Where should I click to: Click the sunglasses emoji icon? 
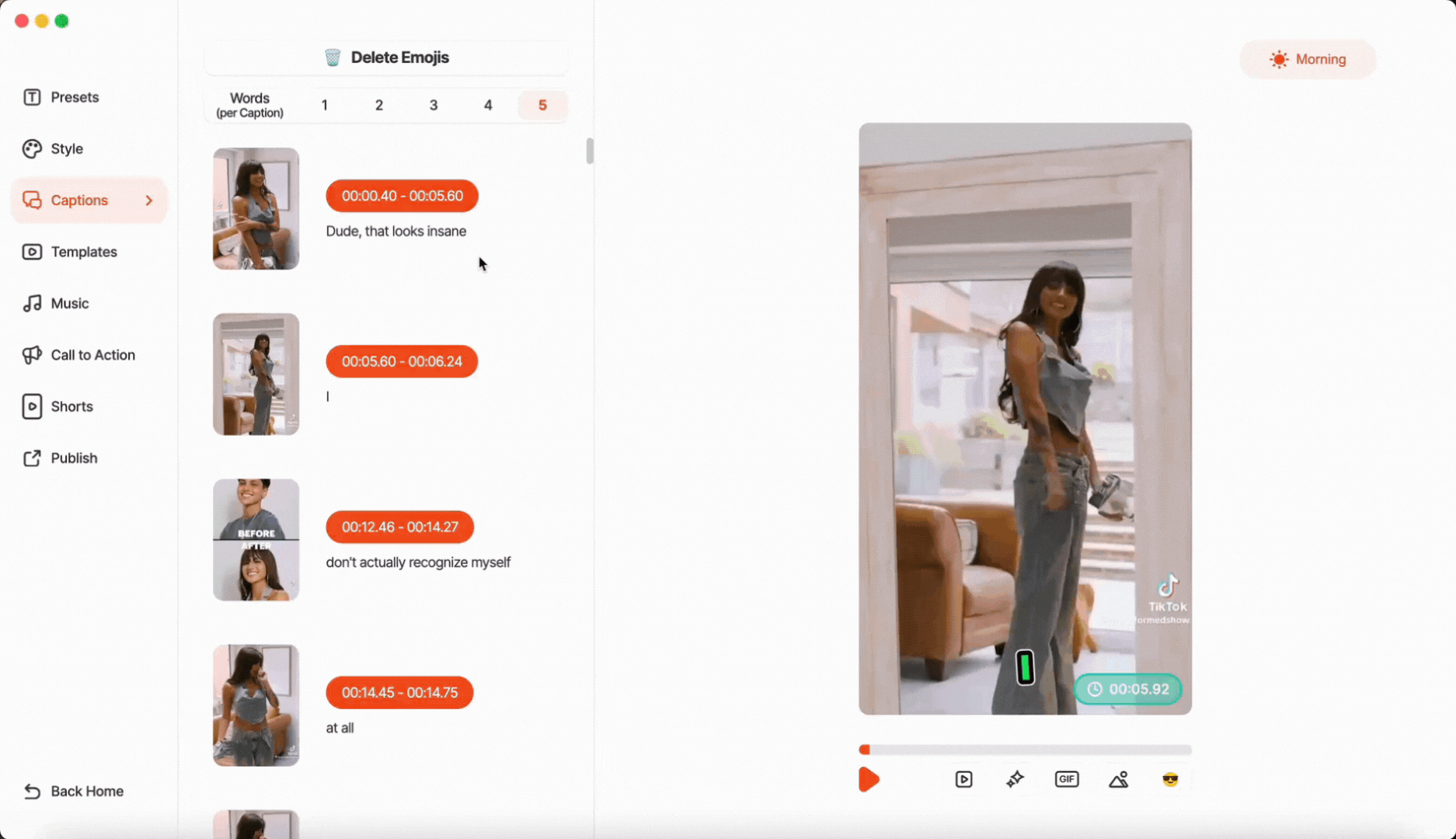point(1170,779)
